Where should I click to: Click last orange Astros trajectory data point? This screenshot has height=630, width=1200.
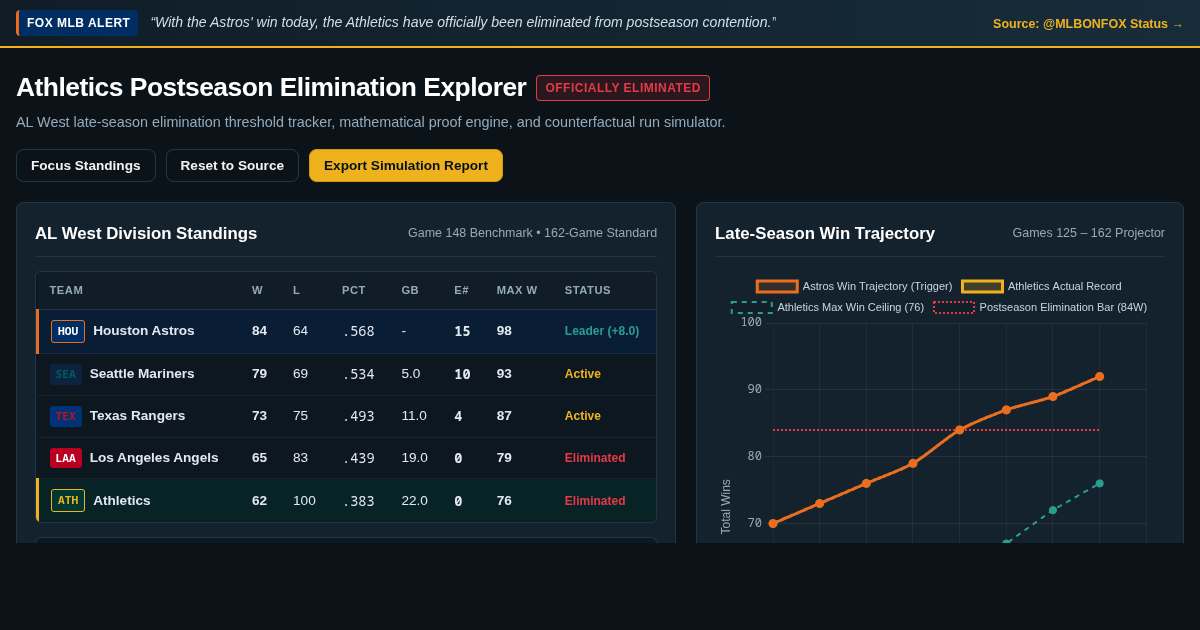[x=1099, y=377]
